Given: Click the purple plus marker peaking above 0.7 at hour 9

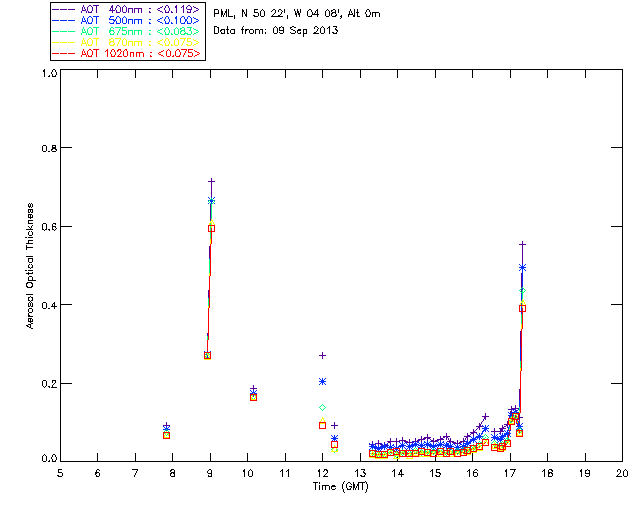Looking at the screenshot, I should (x=211, y=181).
